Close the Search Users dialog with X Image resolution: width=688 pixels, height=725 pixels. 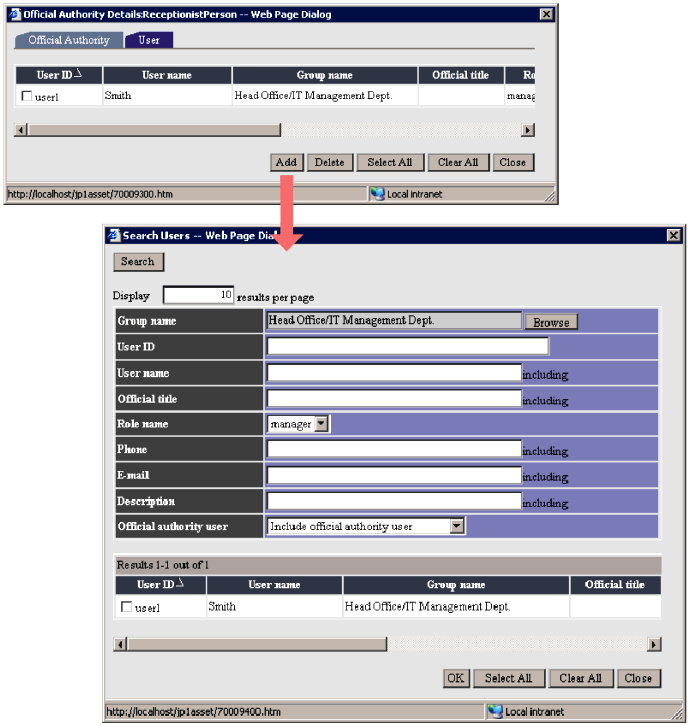(674, 235)
